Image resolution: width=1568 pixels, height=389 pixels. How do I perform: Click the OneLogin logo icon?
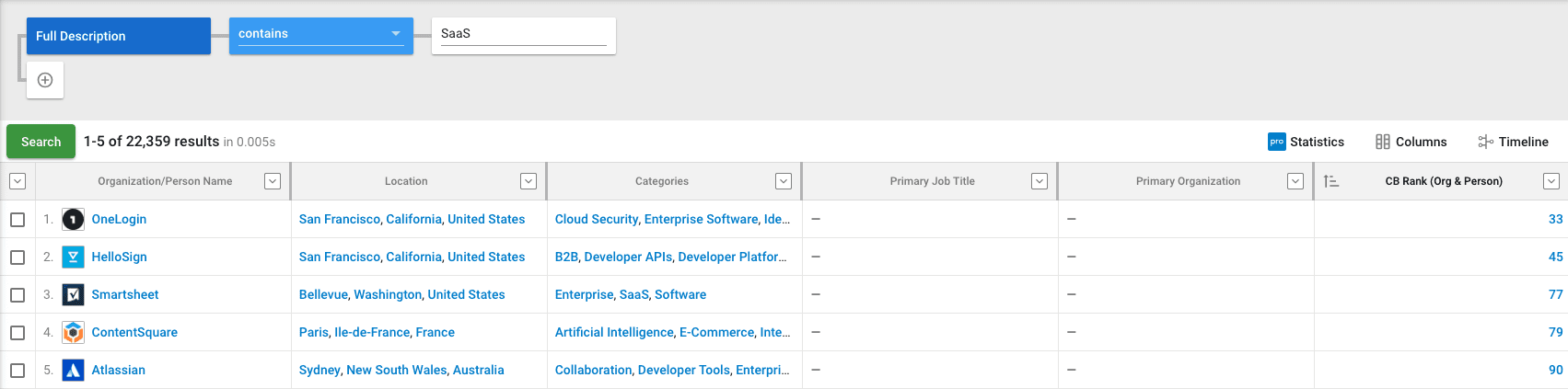pos(73,219)
